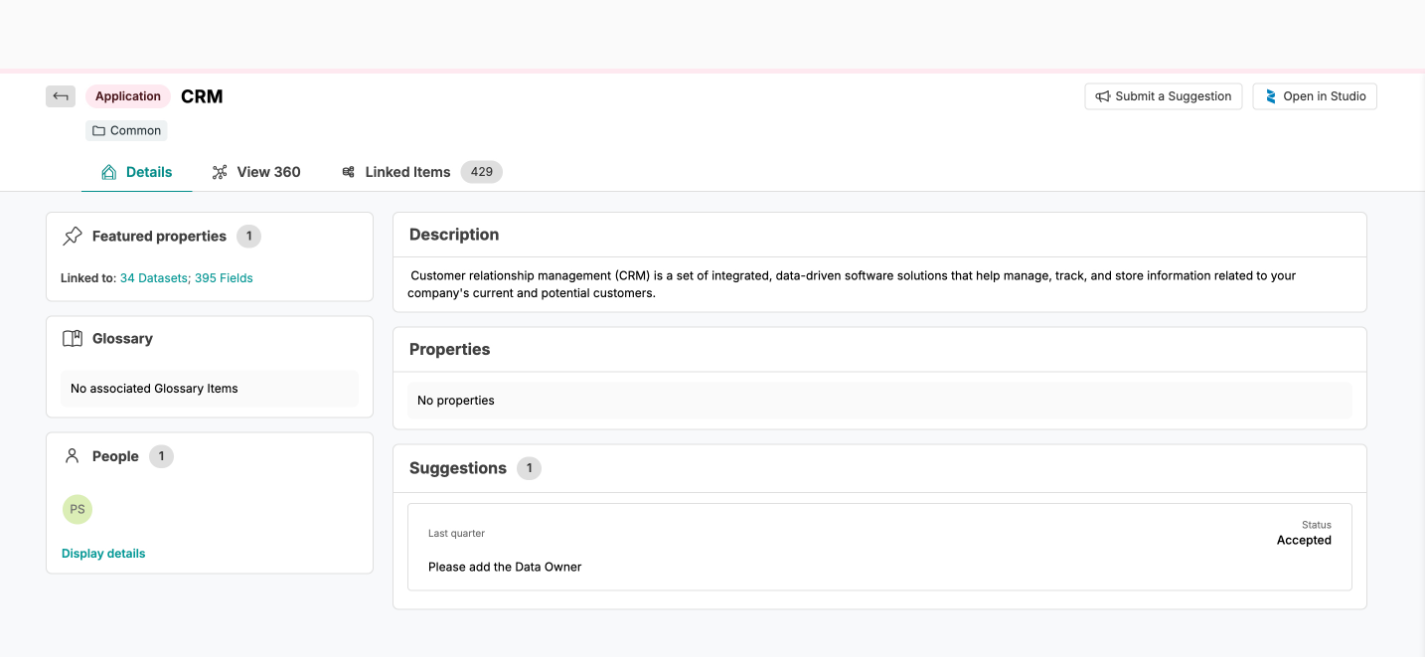Open the Linked Items tab
The width and height of the screenshot is (1425, 657).
pos(408,172)
